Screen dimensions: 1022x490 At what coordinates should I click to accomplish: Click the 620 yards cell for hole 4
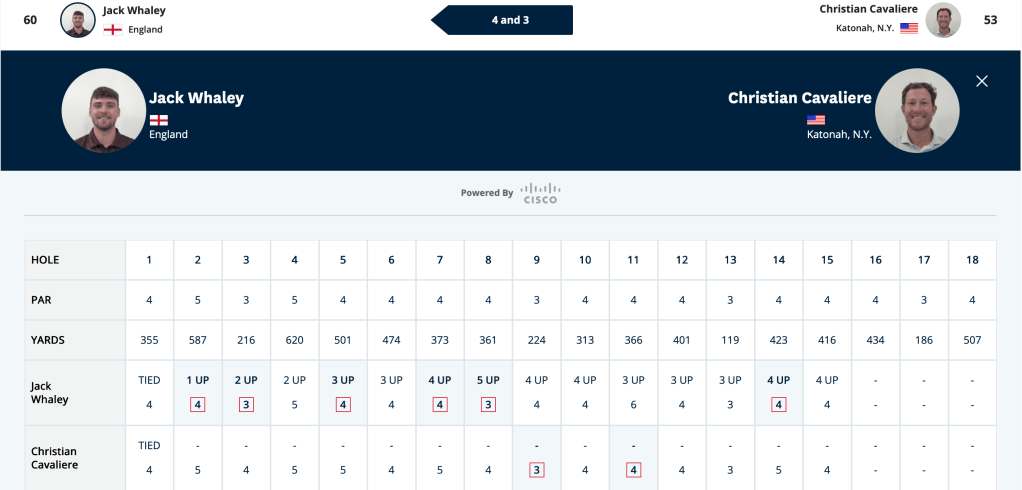(295, 340)
